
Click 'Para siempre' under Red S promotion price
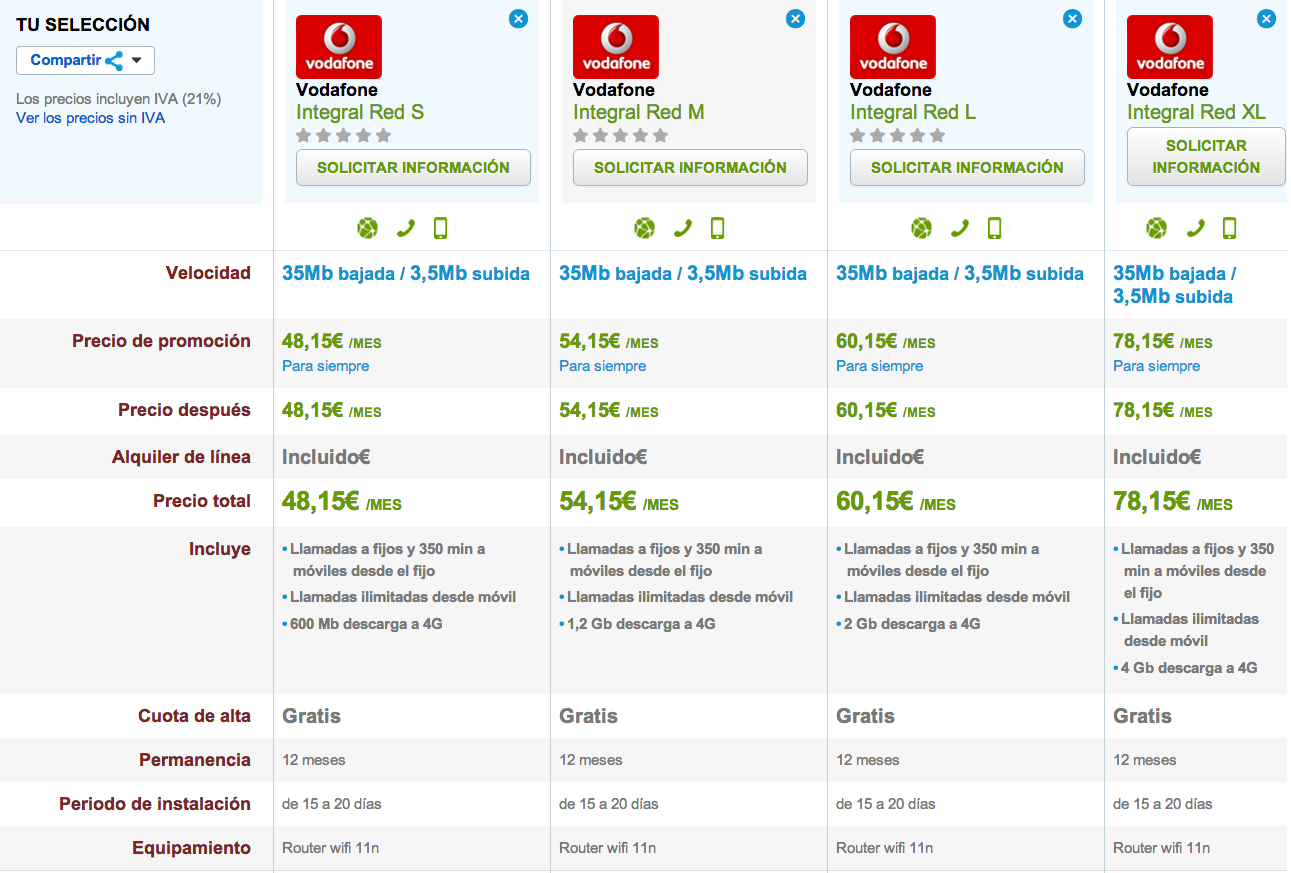[325, 366]
